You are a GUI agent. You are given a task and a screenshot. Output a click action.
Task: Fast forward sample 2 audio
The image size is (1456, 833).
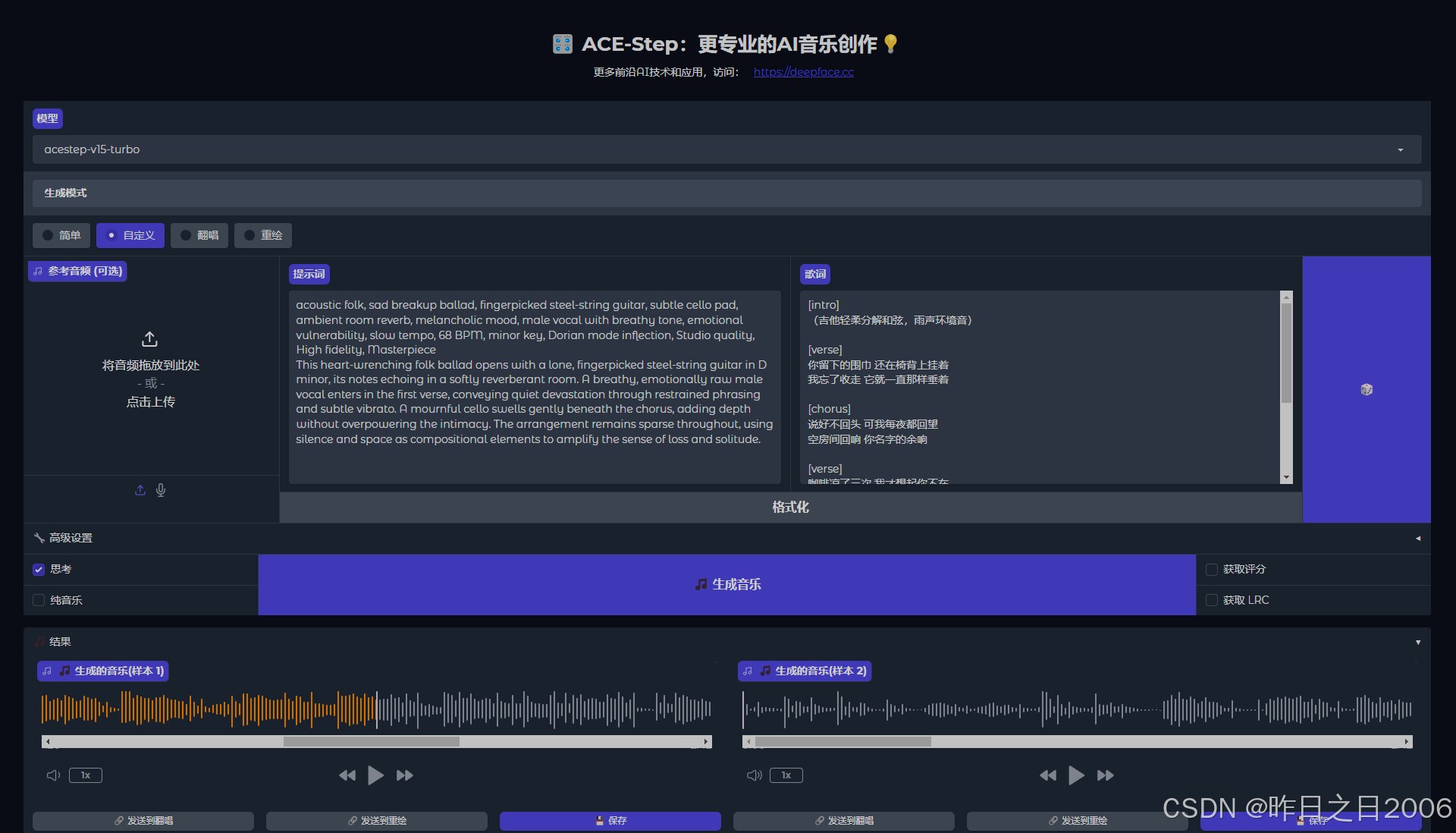click(x=1106, y=775)
